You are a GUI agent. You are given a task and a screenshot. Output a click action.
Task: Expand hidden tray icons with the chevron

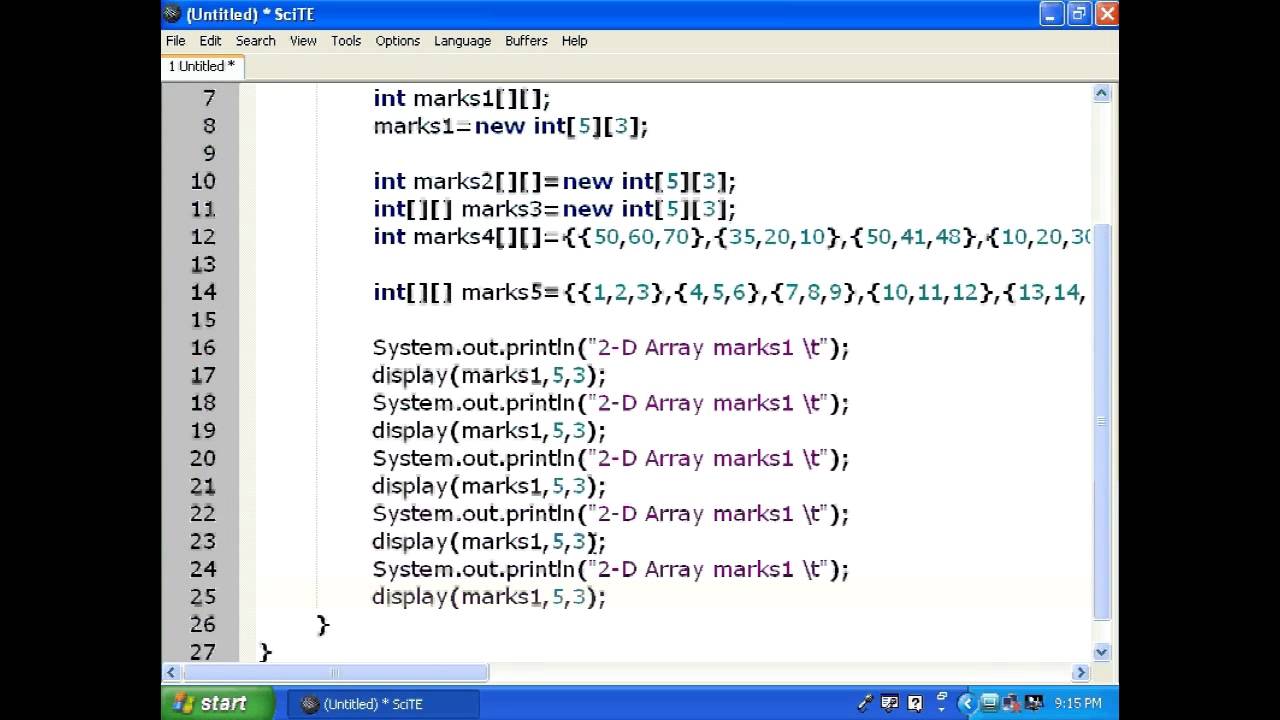point(966,704)
